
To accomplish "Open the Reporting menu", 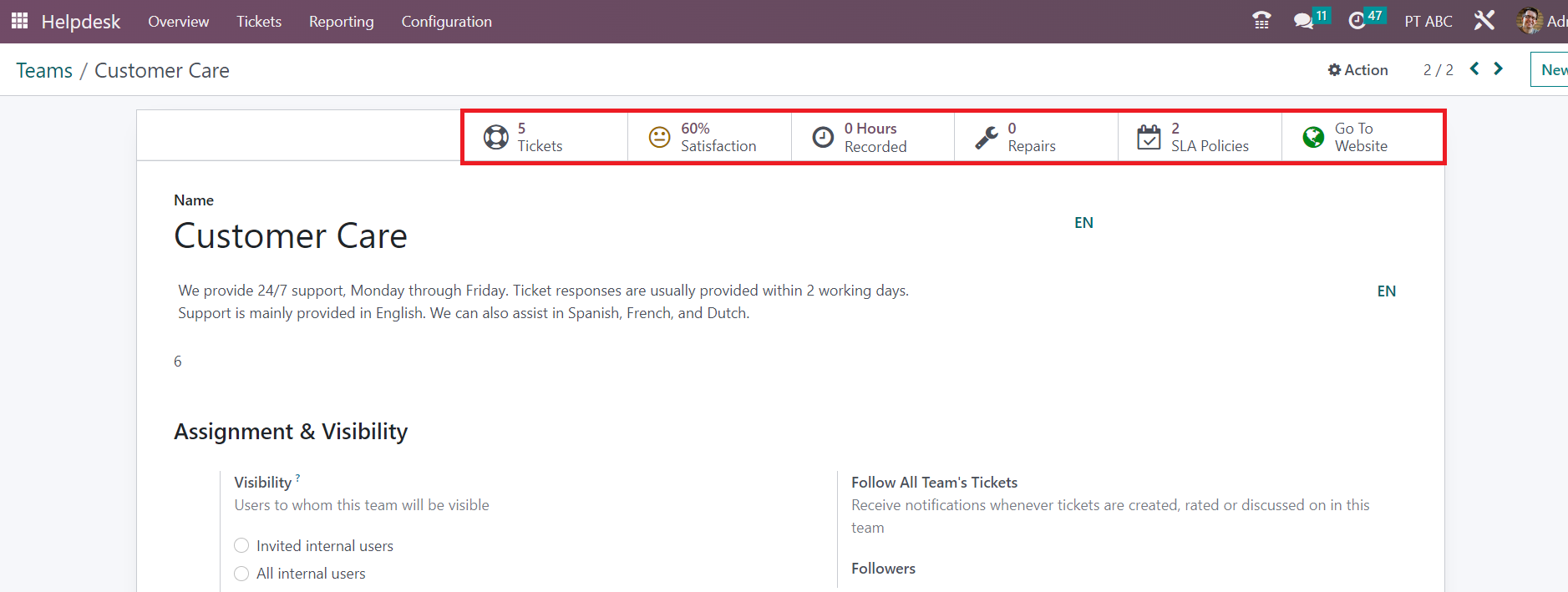I will click(x=341, y=22).
